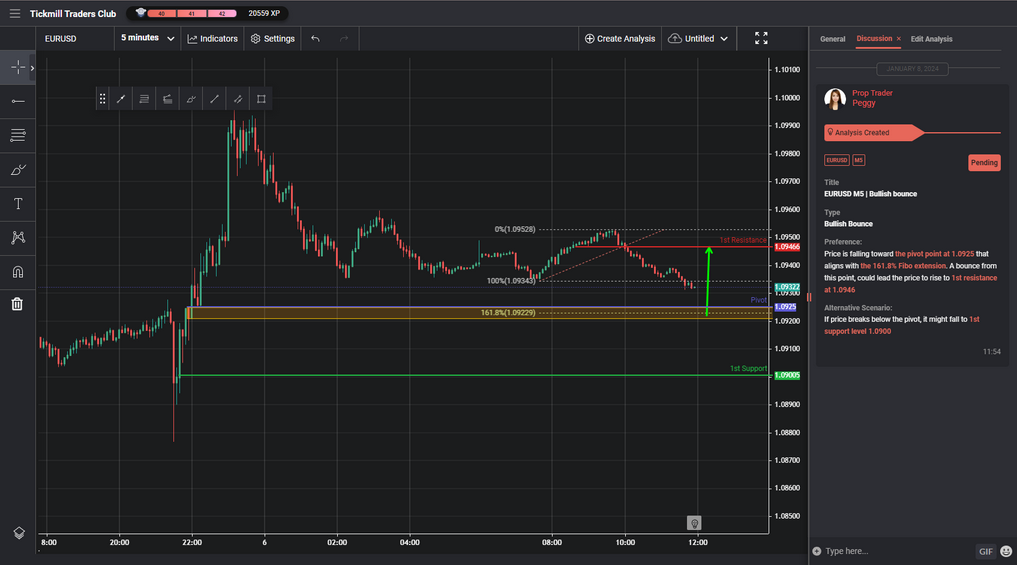The width and height of the screenshot is (1018, 565).
Task: Click the 100%(1.09343) Fibo label
Action: [511, 281]
